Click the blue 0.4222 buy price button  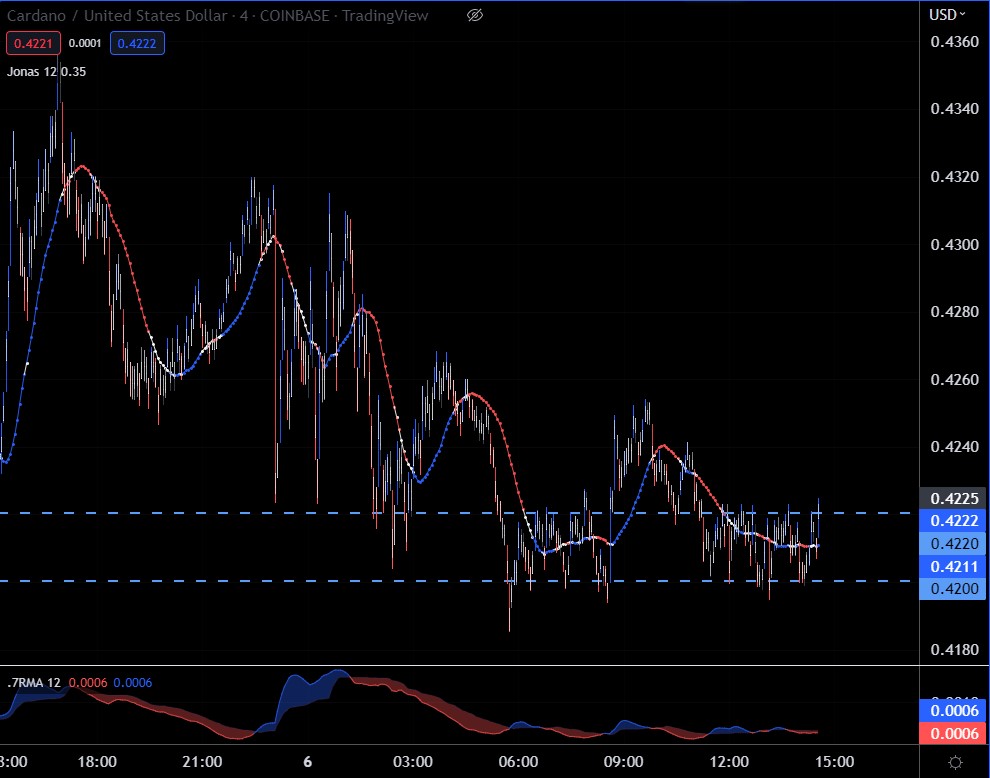click(137, 43)
